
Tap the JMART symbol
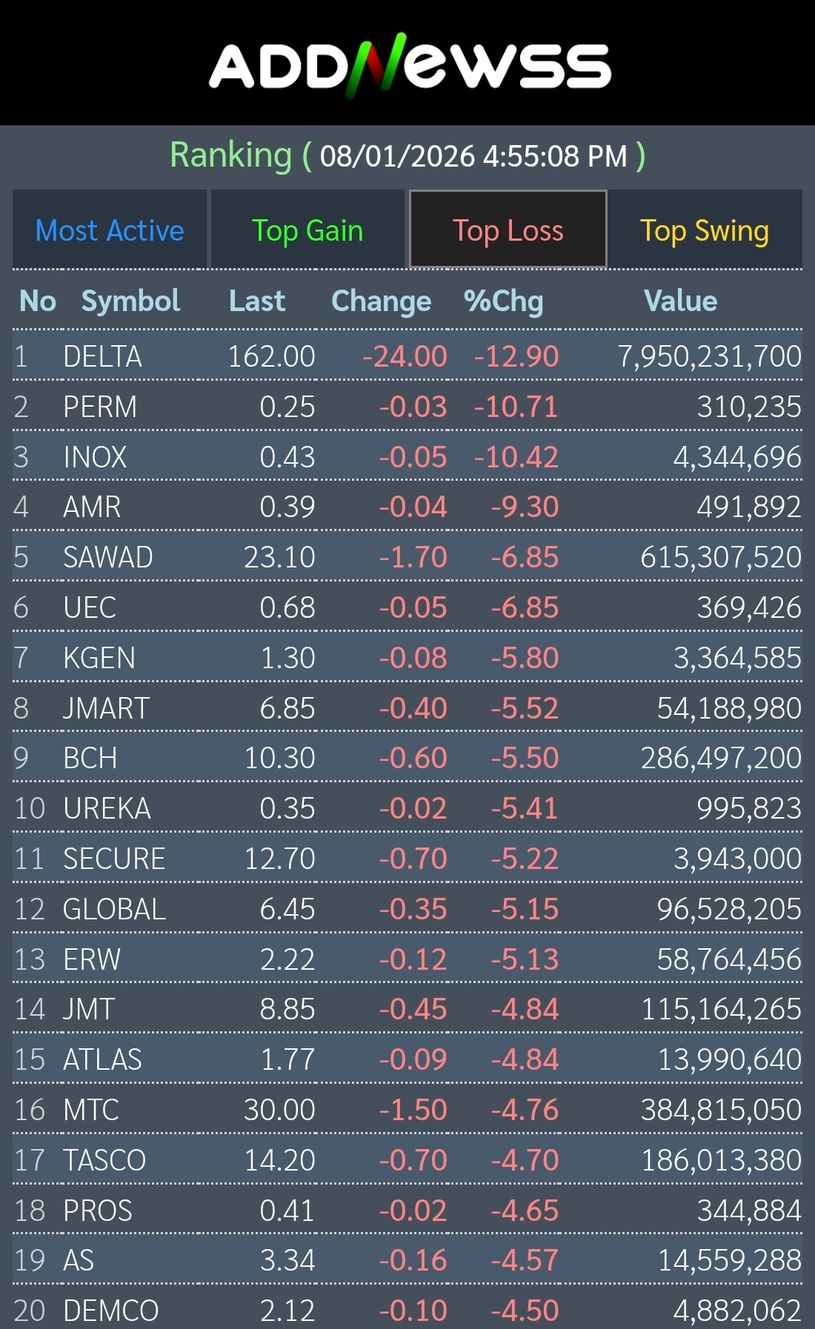point(106,708)
